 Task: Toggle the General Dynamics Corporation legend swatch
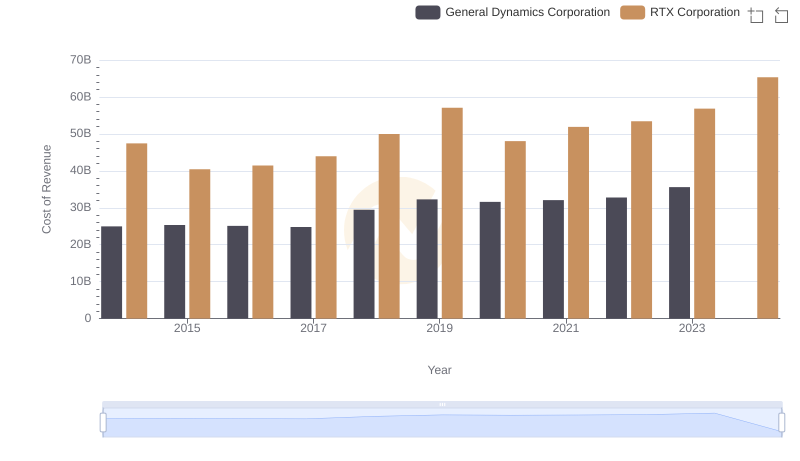tap(428, 12)
